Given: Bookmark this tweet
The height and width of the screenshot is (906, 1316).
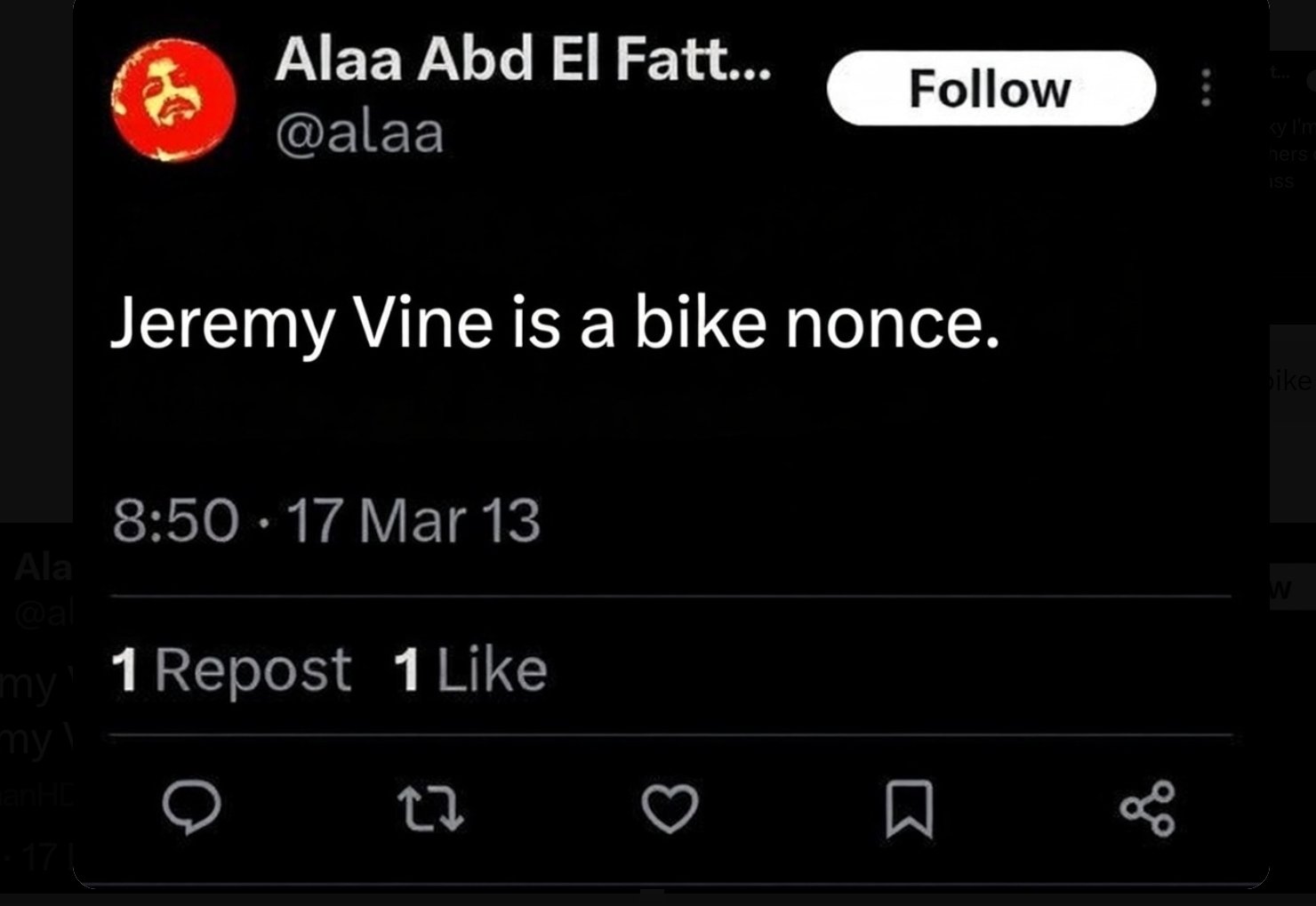Looking at the screenshot, I should 909,807.
